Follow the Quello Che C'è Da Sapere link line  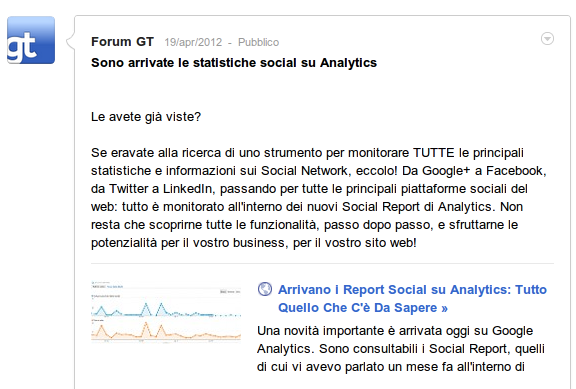tap(363, 307)
